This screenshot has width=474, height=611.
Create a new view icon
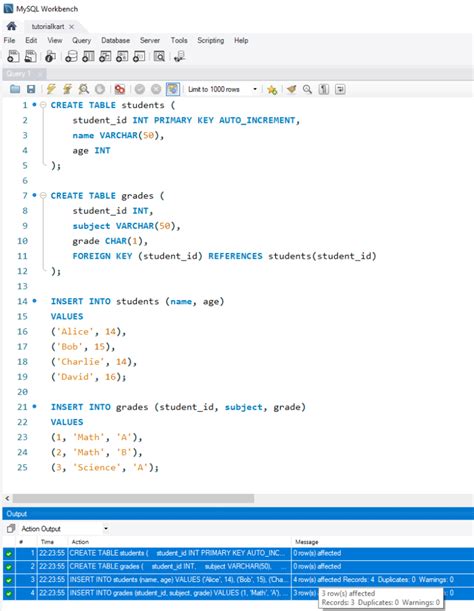point(105,57)
